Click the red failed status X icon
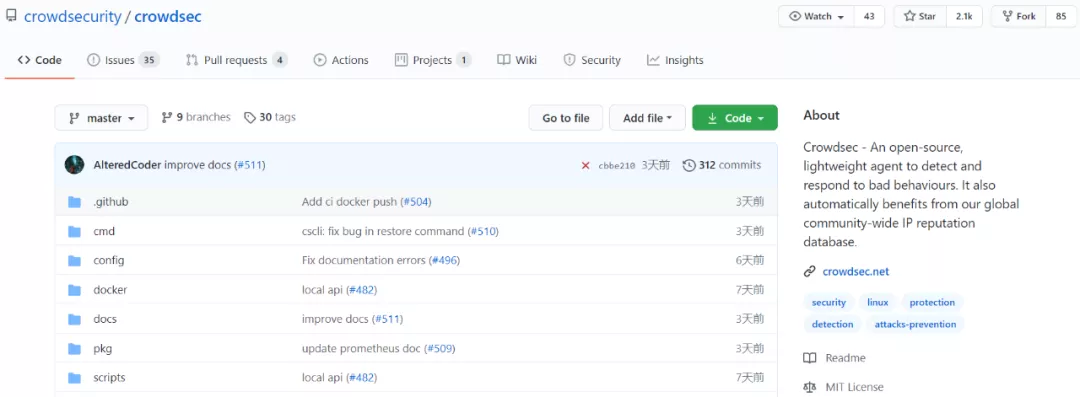 [x=585, y=165]
